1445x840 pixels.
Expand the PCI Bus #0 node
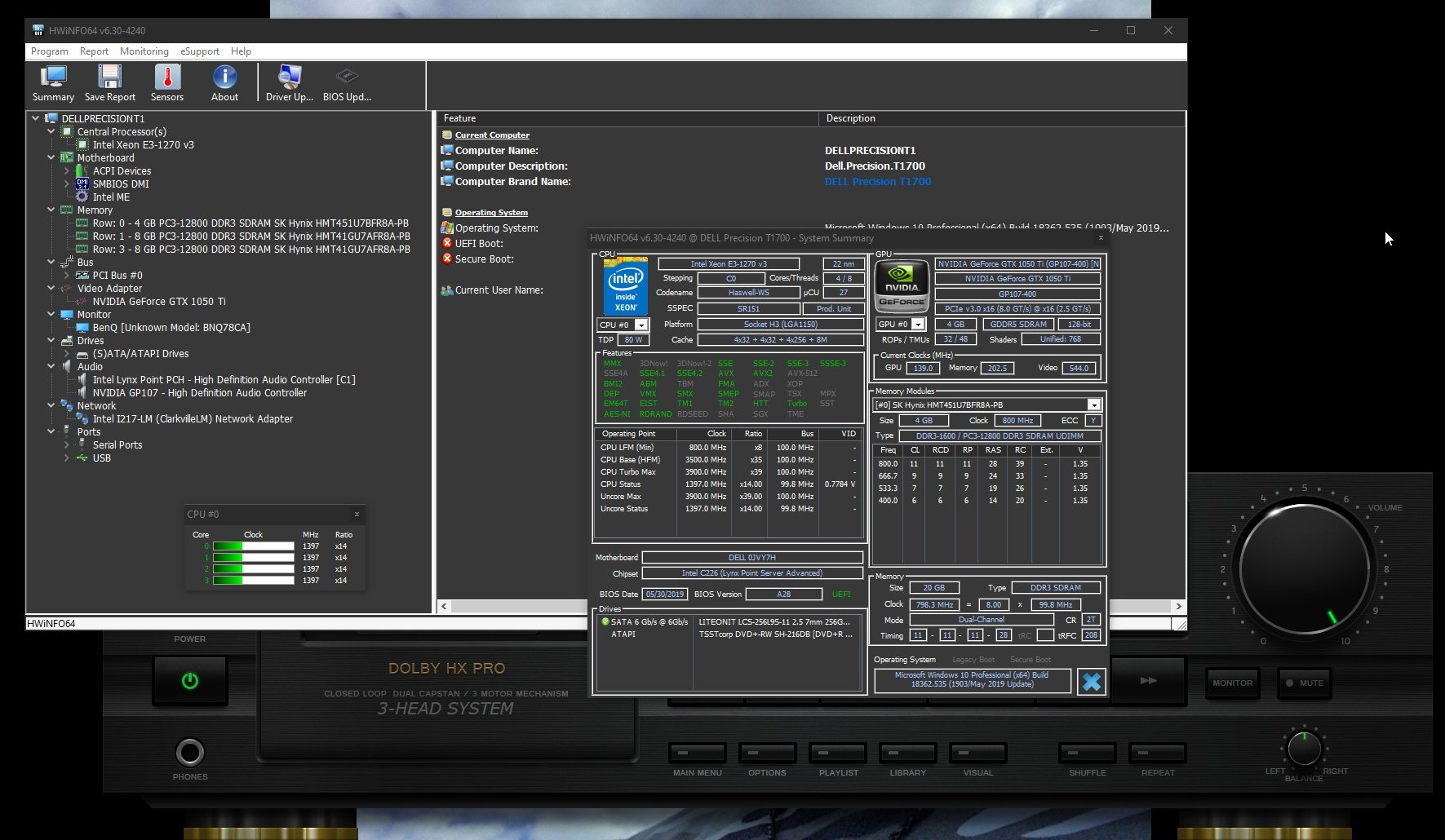pyautogui.click(x=67, y=275)
